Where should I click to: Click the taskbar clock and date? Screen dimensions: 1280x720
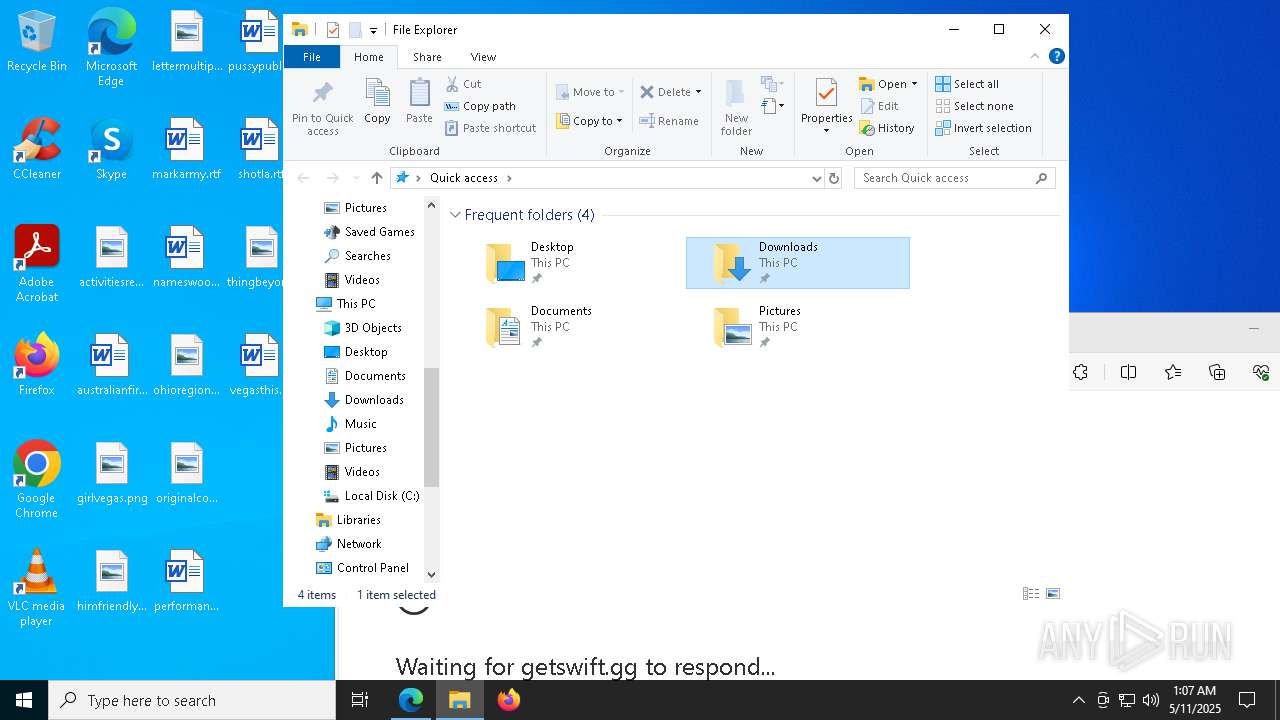tap(1195, 700)
